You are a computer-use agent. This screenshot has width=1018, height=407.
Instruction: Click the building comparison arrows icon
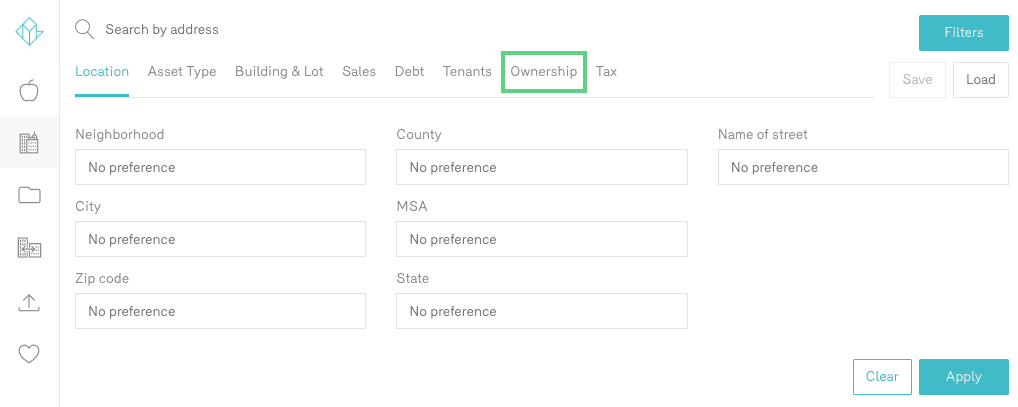[29, 248]
